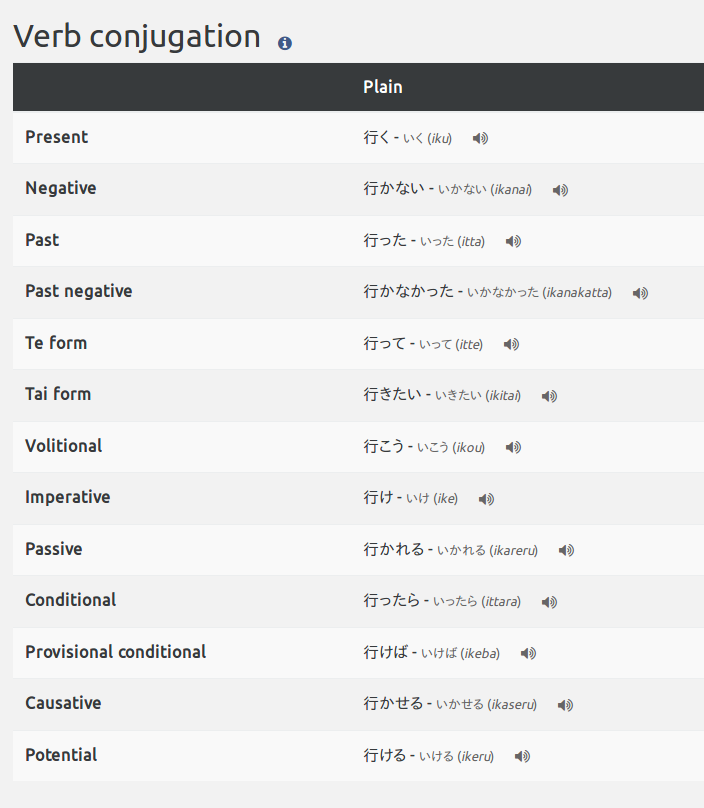Play audio for Te form itte
704x808 pixels.
pos(511,344)
